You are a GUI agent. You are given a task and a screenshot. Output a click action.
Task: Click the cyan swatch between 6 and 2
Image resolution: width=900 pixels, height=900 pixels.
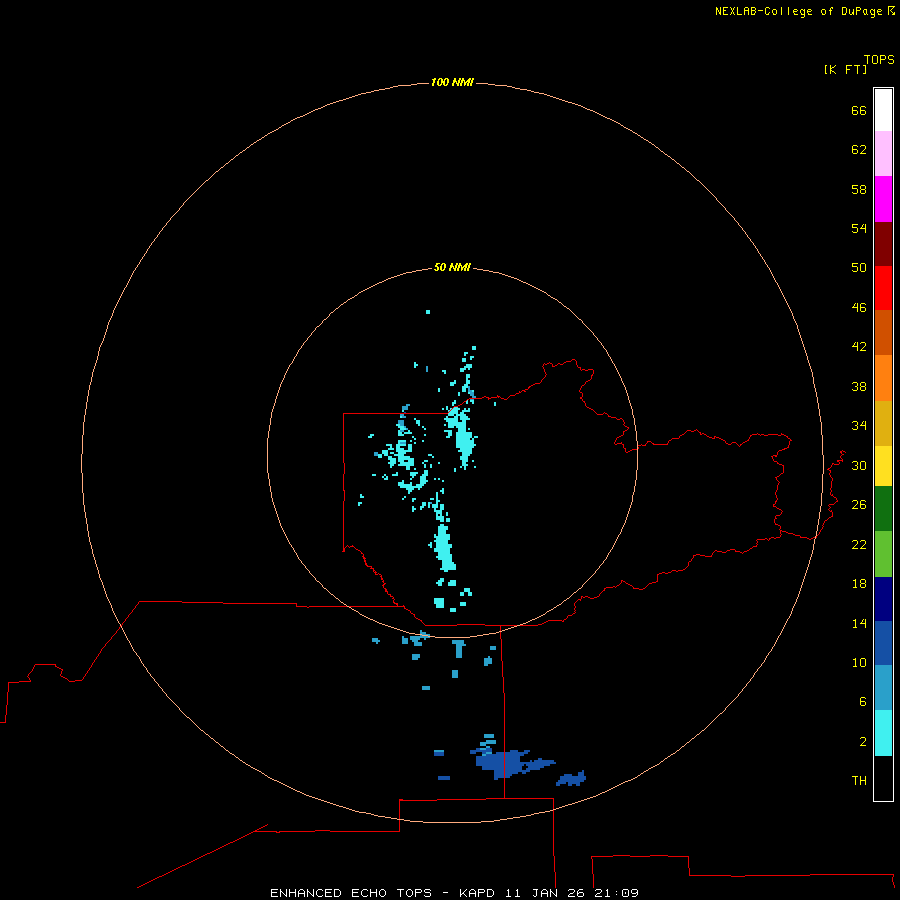pyautogui.click(x=883, y=733)
